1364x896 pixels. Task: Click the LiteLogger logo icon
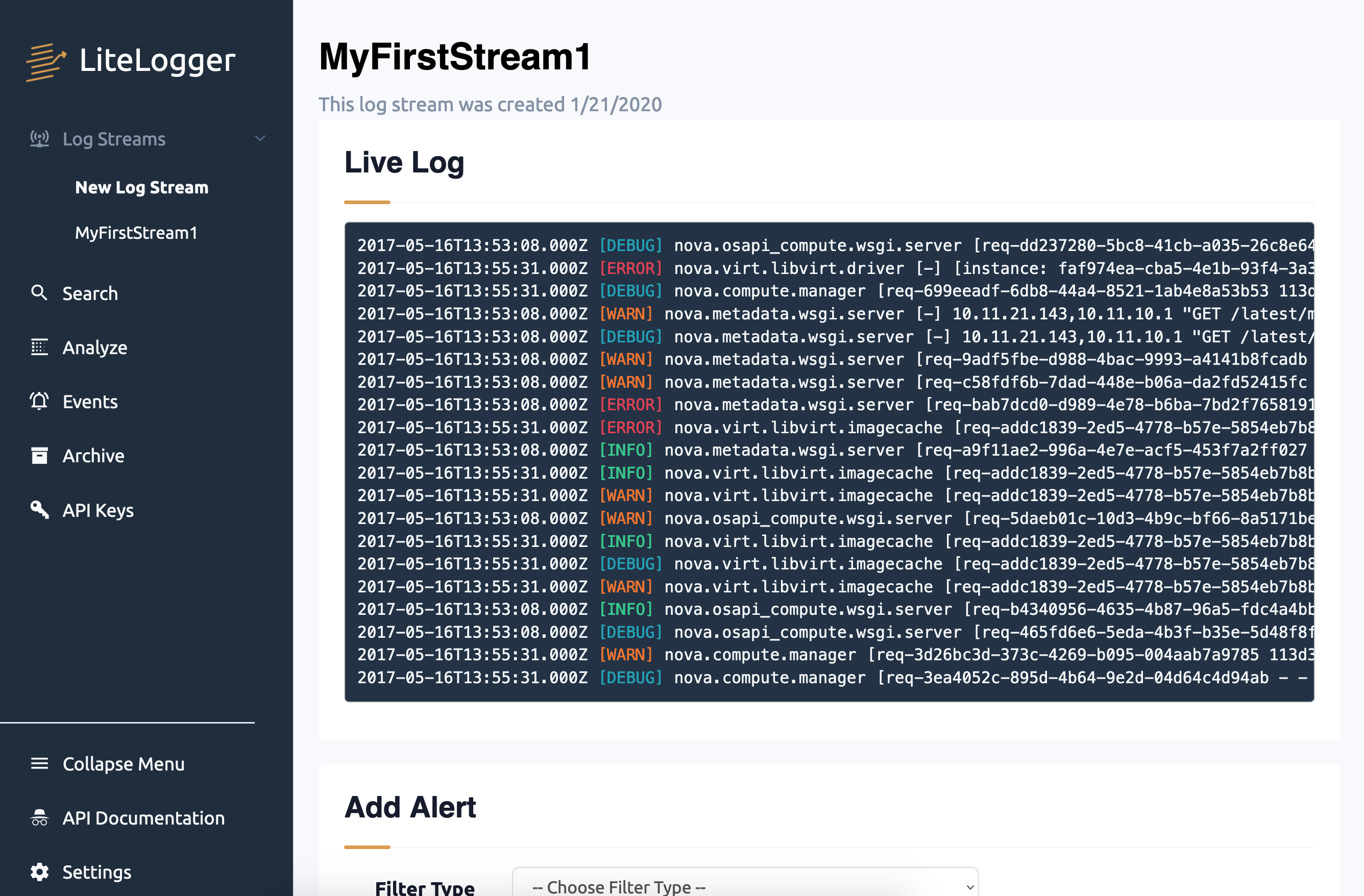click(x=46, y=61)
